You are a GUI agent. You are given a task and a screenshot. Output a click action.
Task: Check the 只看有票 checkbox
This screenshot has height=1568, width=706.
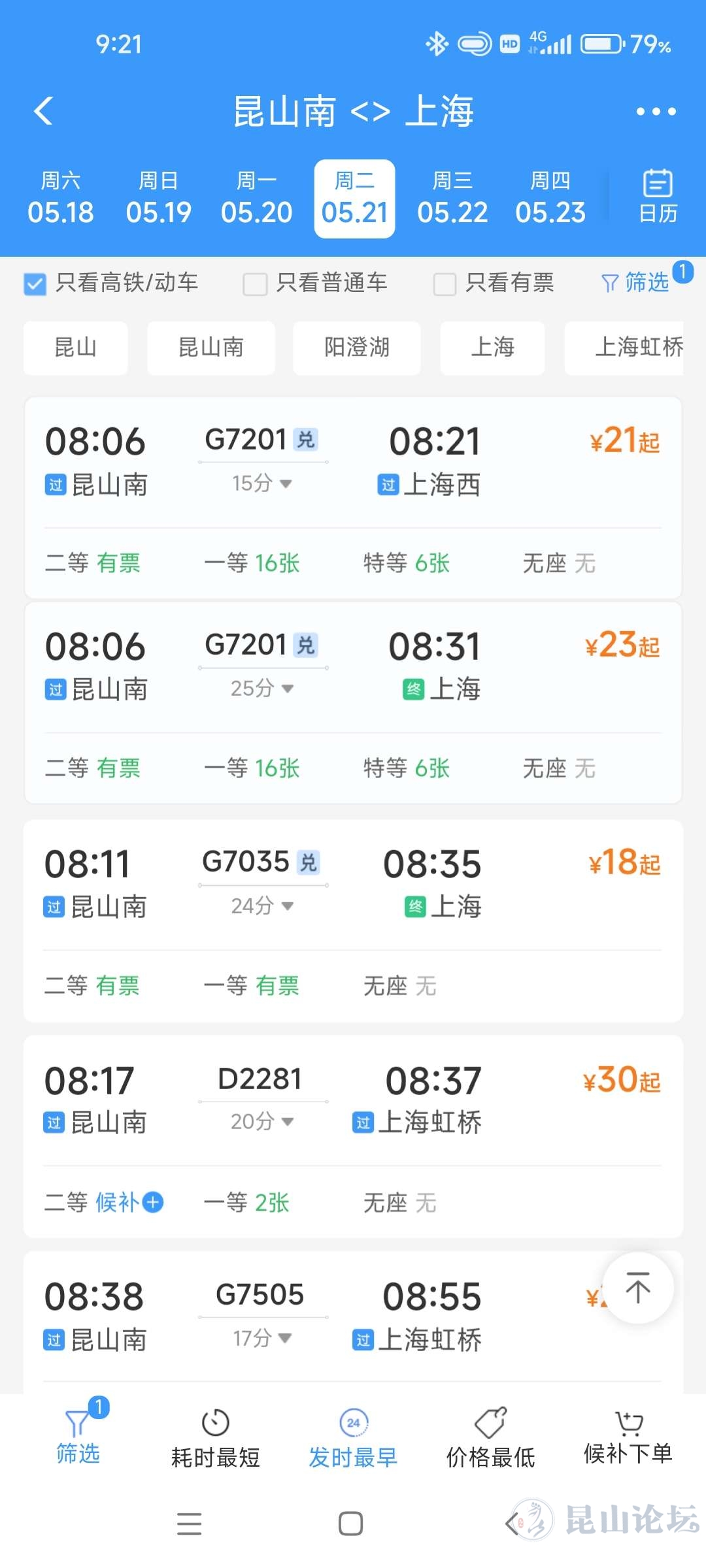pyautogui.click(x=445, y=284)
